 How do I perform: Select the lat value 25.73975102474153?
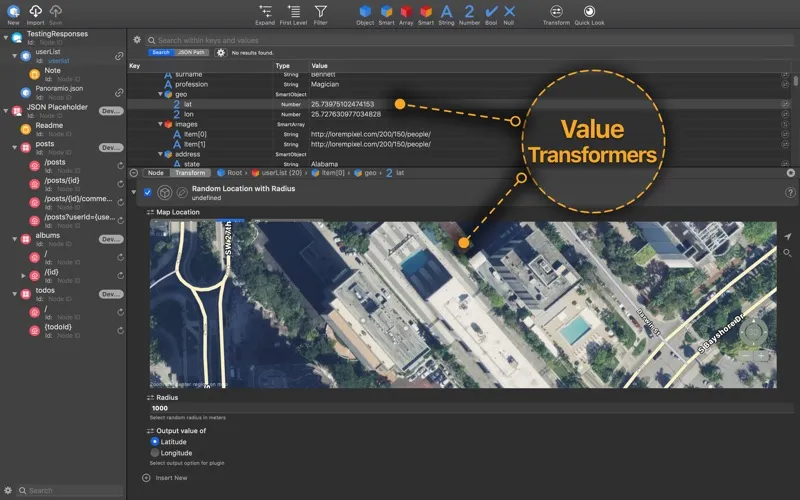tap(342, 104)
